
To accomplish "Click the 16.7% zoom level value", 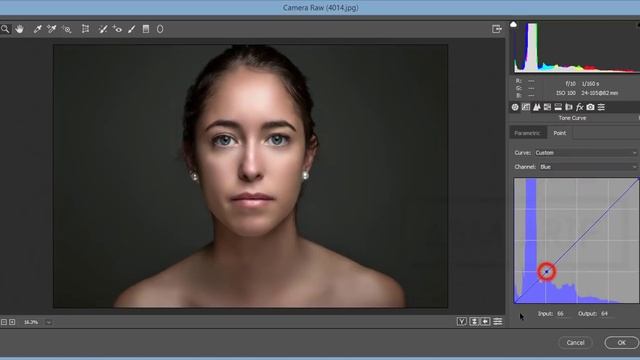I will 31,322.
